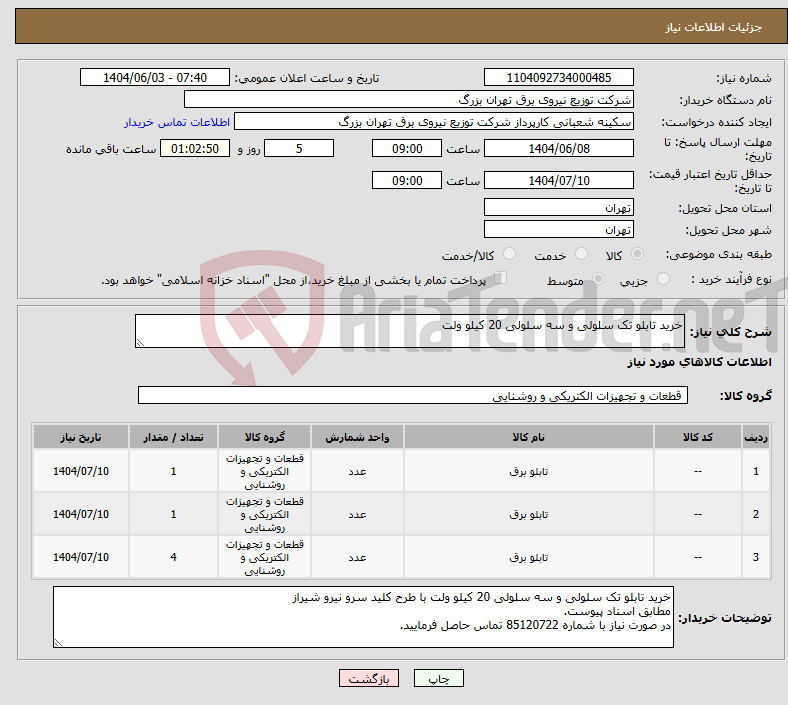Click the goods group field قطعات و تجهیزات الکتریکی

[x=413, y=395]
